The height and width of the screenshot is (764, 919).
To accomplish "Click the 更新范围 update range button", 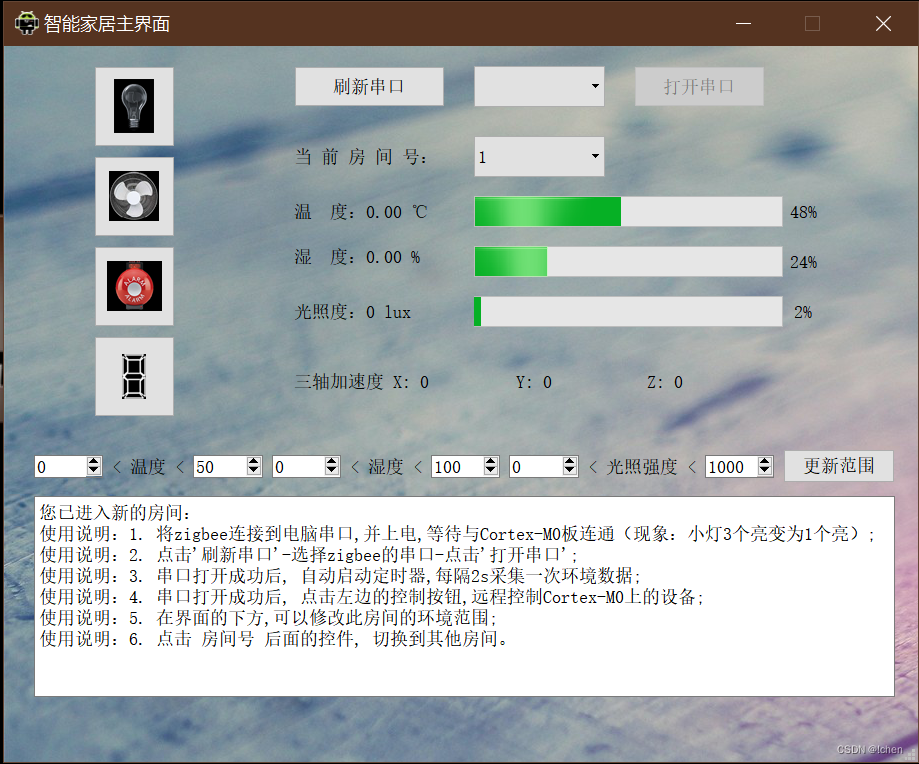I will 839,466.
